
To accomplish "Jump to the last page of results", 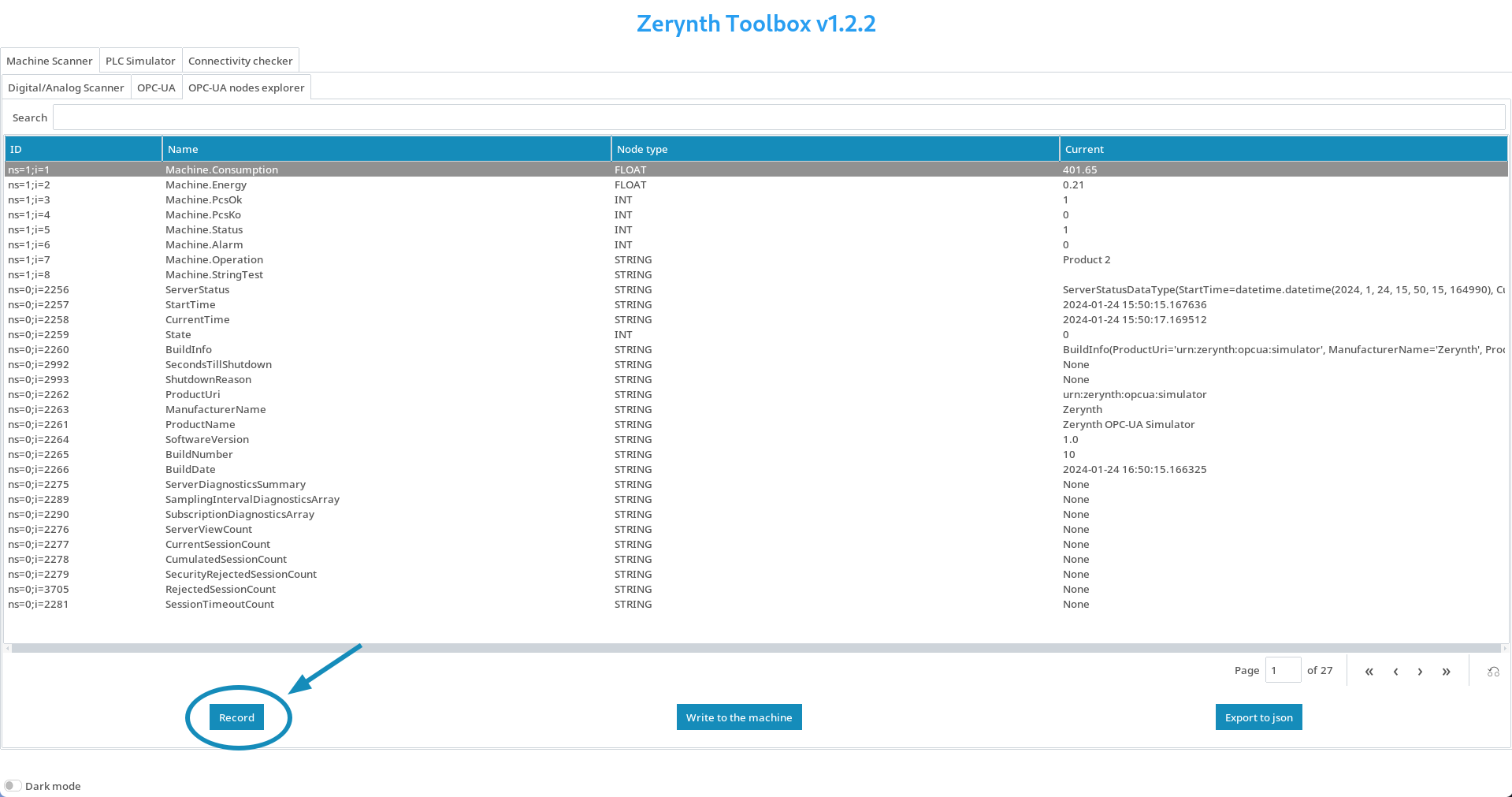I will tap(1446, 672).
